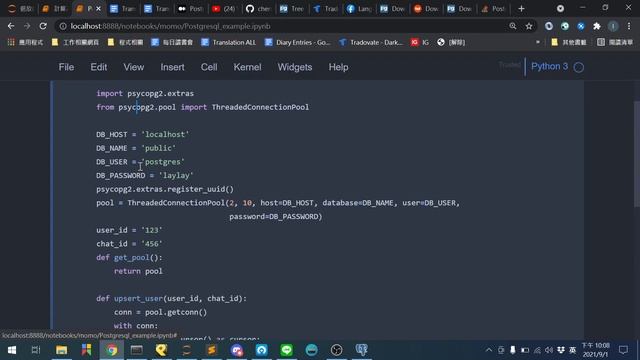The width and height of the screenshot is (640, 360).
Task: Open the zoom magnifier in address bar
Action: pyautogui.click(x=513, y=26)
